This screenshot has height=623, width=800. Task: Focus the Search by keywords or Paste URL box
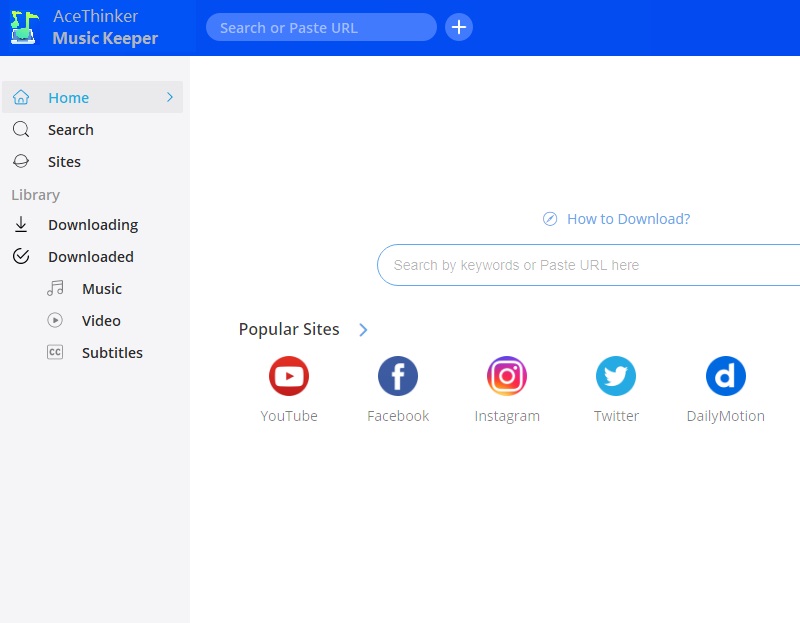click(x=588, y=265)
